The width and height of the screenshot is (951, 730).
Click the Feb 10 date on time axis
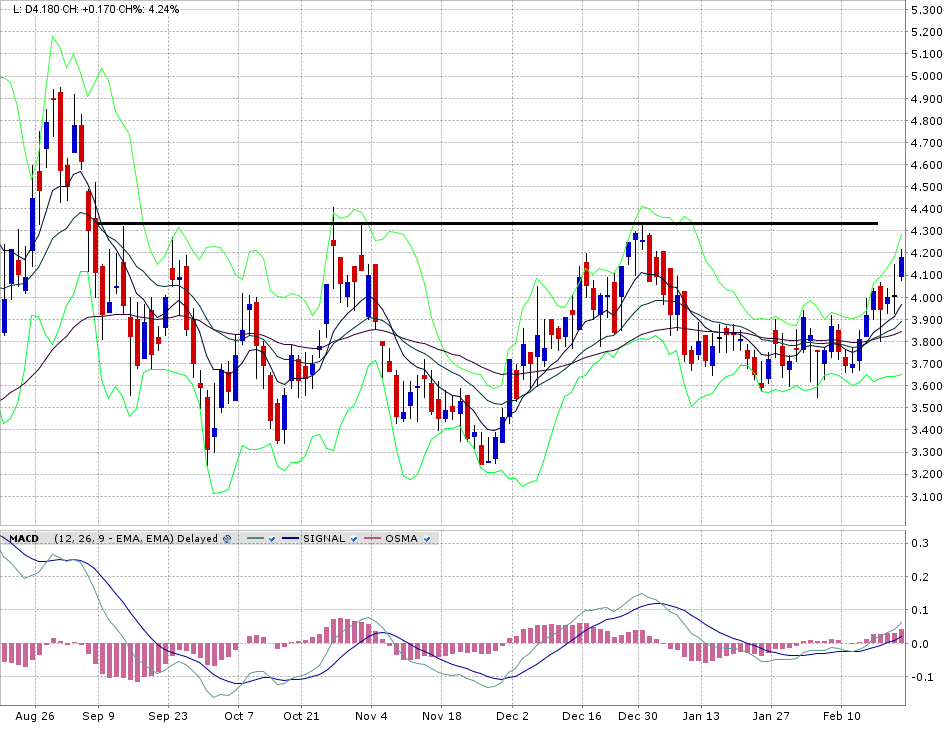pos(840,716)
